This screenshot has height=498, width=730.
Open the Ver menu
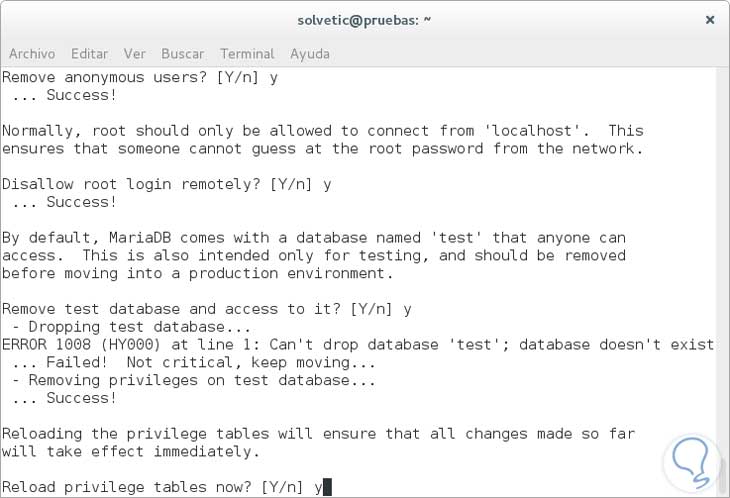135,53
